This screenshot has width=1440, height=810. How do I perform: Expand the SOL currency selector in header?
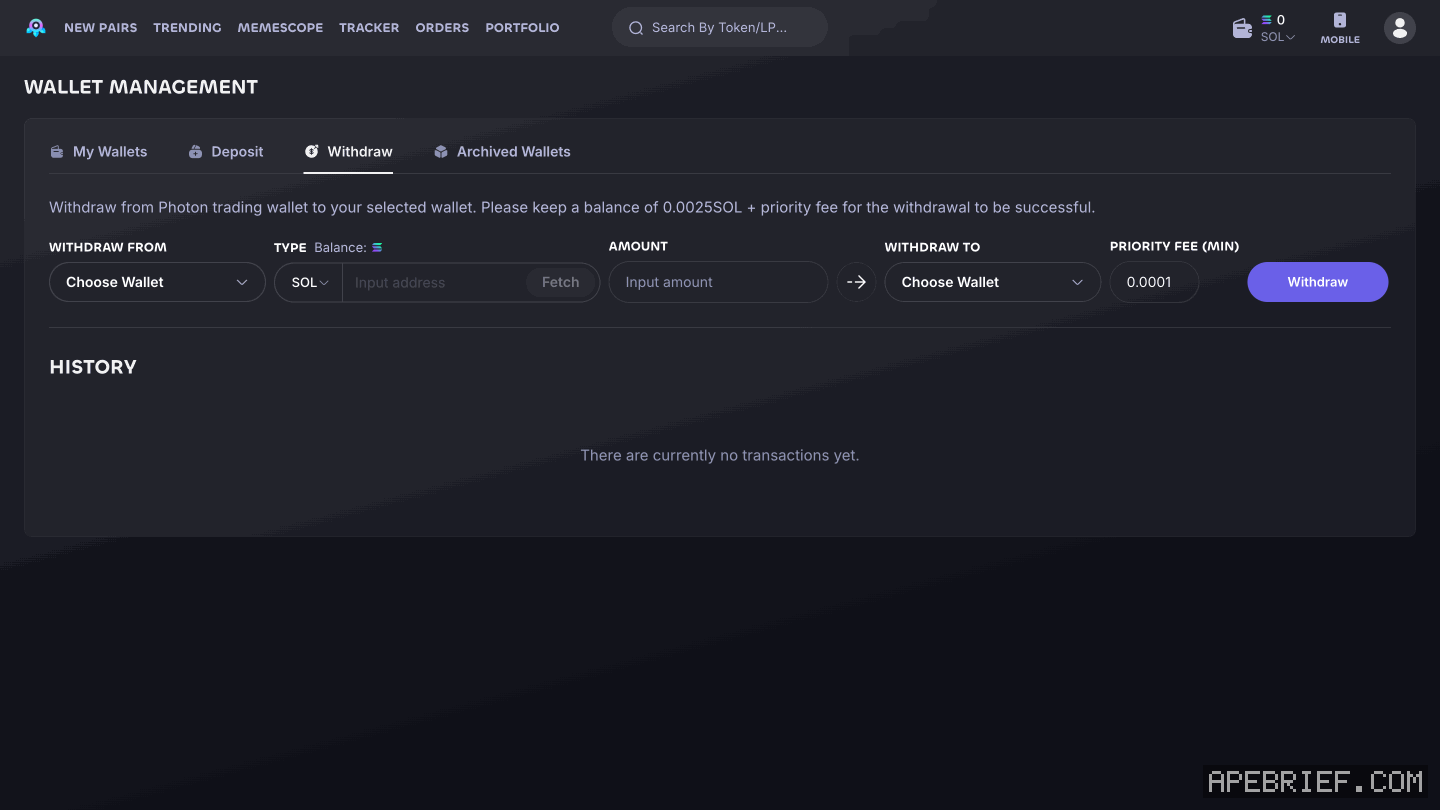coord(1277,37)
